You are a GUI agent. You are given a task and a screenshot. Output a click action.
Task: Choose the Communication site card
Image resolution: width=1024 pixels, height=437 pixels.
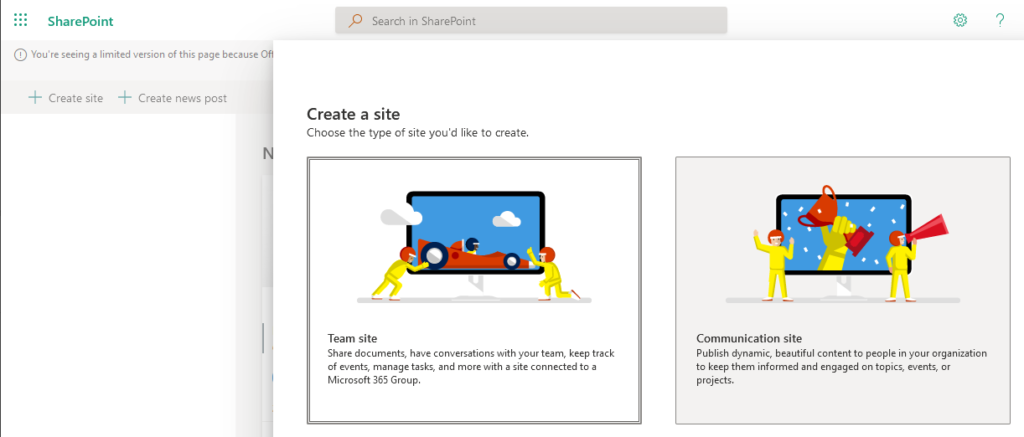(x=842, y=290)
